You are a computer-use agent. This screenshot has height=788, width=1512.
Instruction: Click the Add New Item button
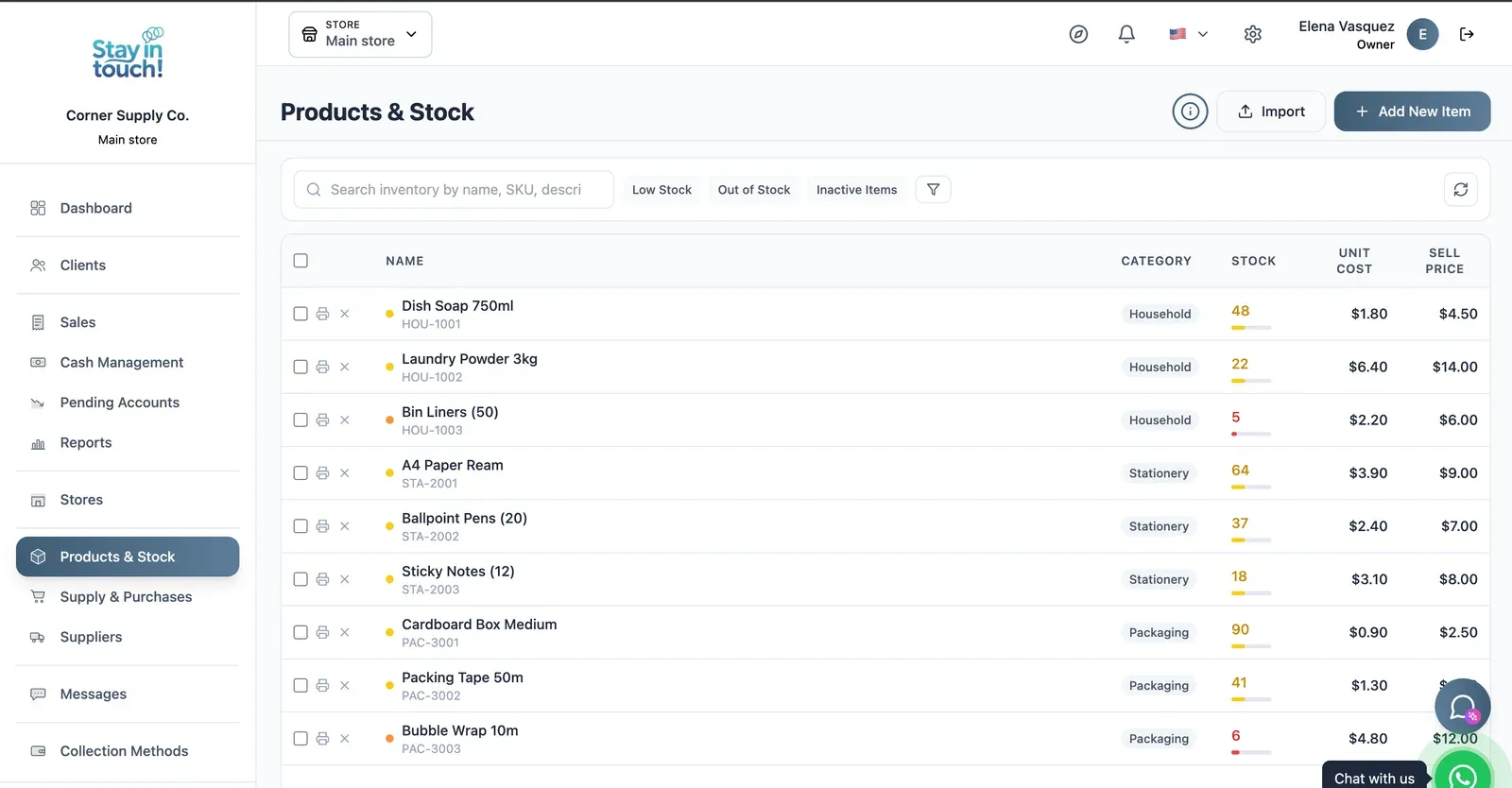(1412, 111)
